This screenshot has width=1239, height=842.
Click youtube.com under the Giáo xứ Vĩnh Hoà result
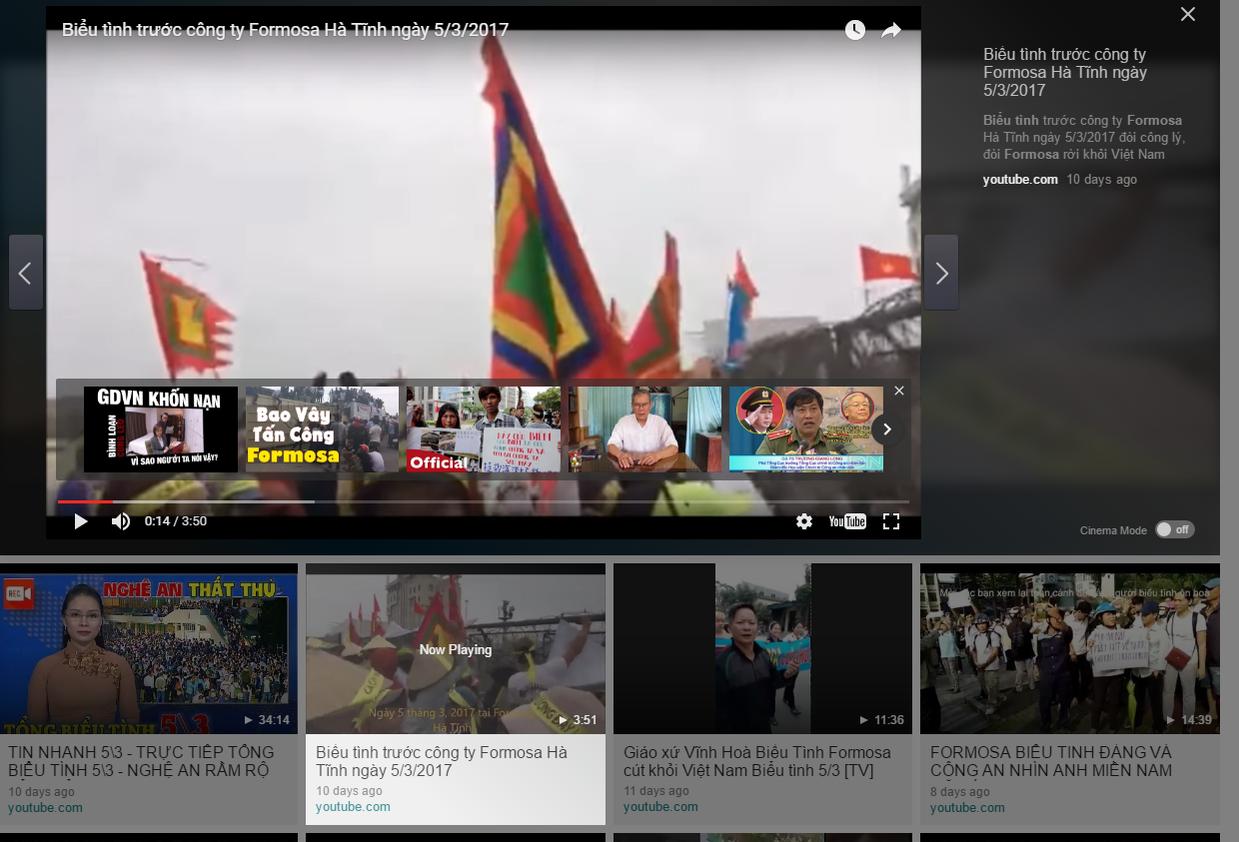[660, 807]
